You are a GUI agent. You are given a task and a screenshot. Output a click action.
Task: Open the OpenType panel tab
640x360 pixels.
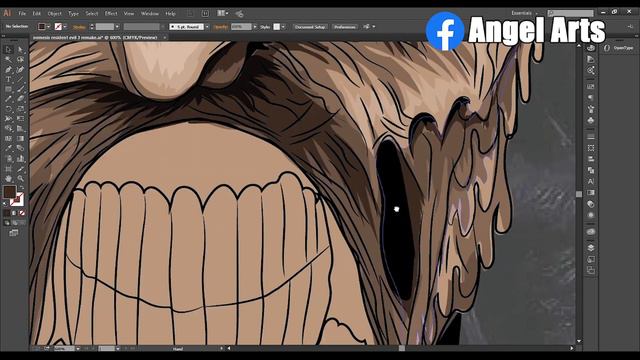(619, 48)
